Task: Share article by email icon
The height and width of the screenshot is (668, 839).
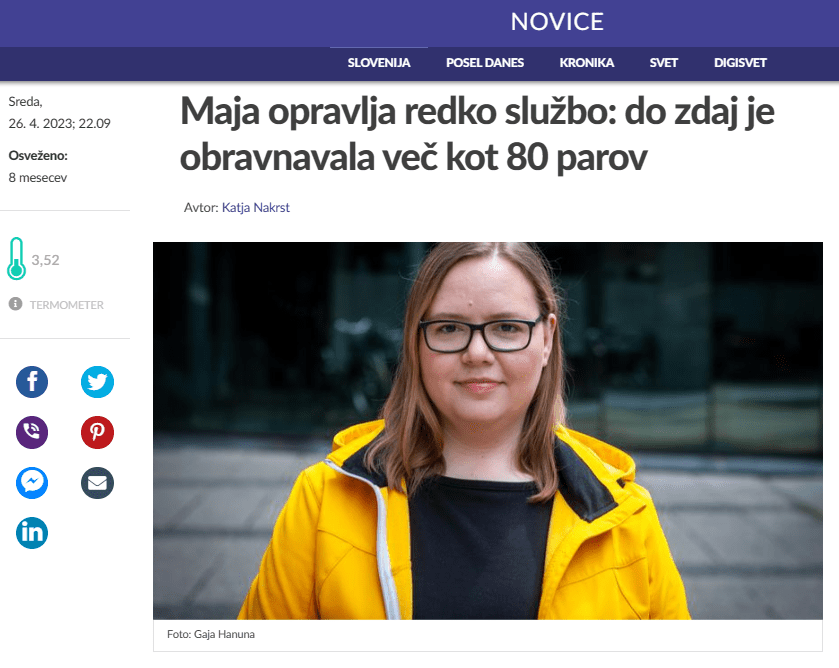Action: [97, 483]
